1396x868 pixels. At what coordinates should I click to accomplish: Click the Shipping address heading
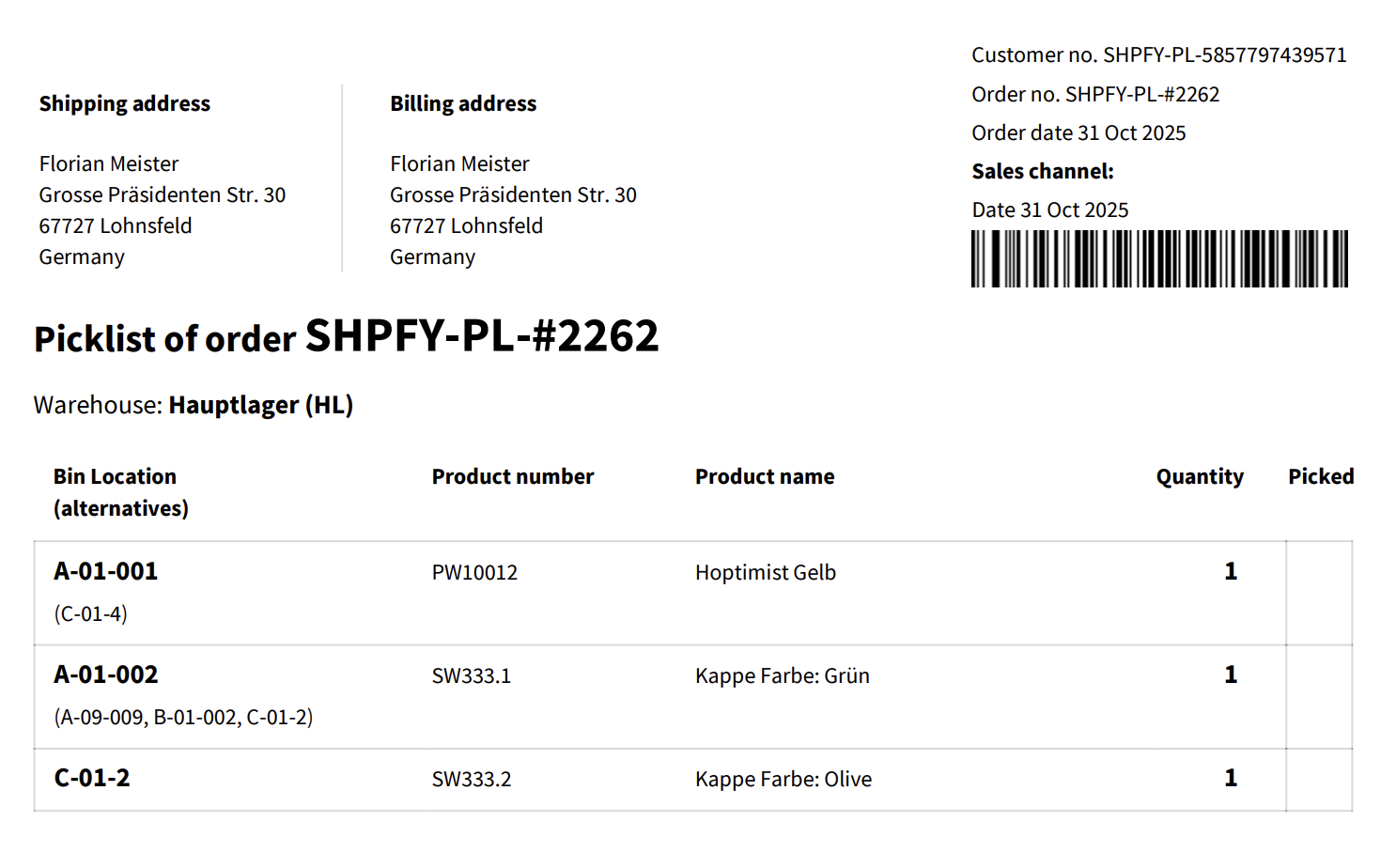(125, 104)
